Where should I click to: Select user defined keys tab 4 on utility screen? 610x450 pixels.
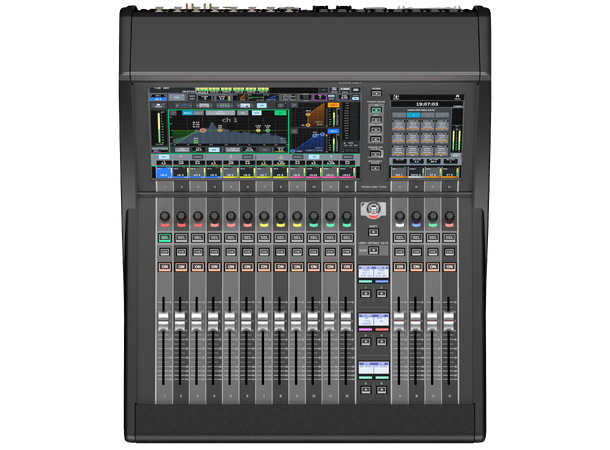[x=442, y=115]
